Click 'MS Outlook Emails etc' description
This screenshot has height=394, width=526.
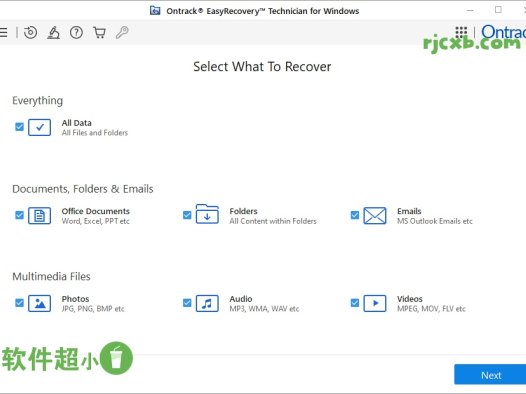(434, 221)
